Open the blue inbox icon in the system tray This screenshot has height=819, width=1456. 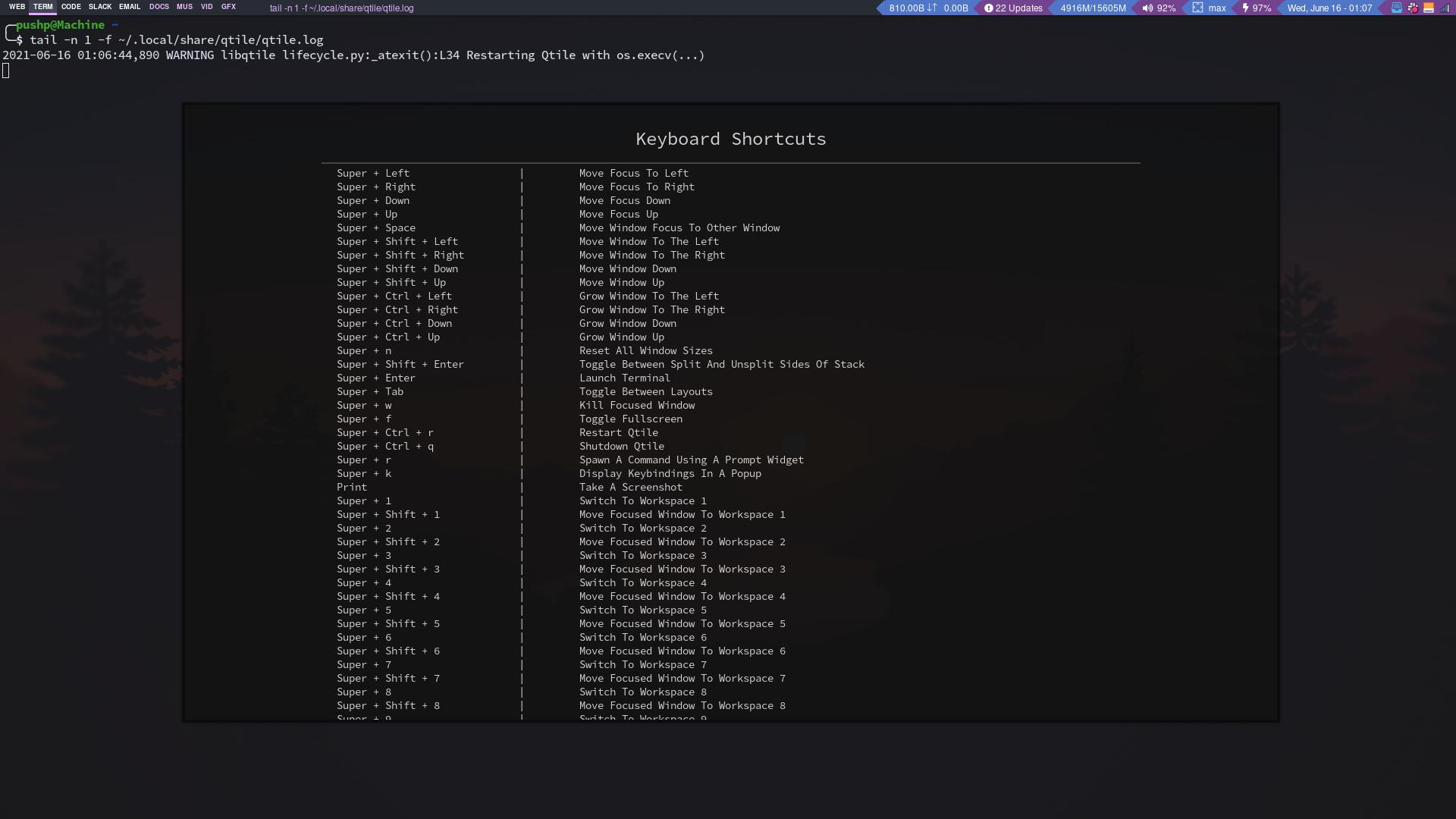1396,8
